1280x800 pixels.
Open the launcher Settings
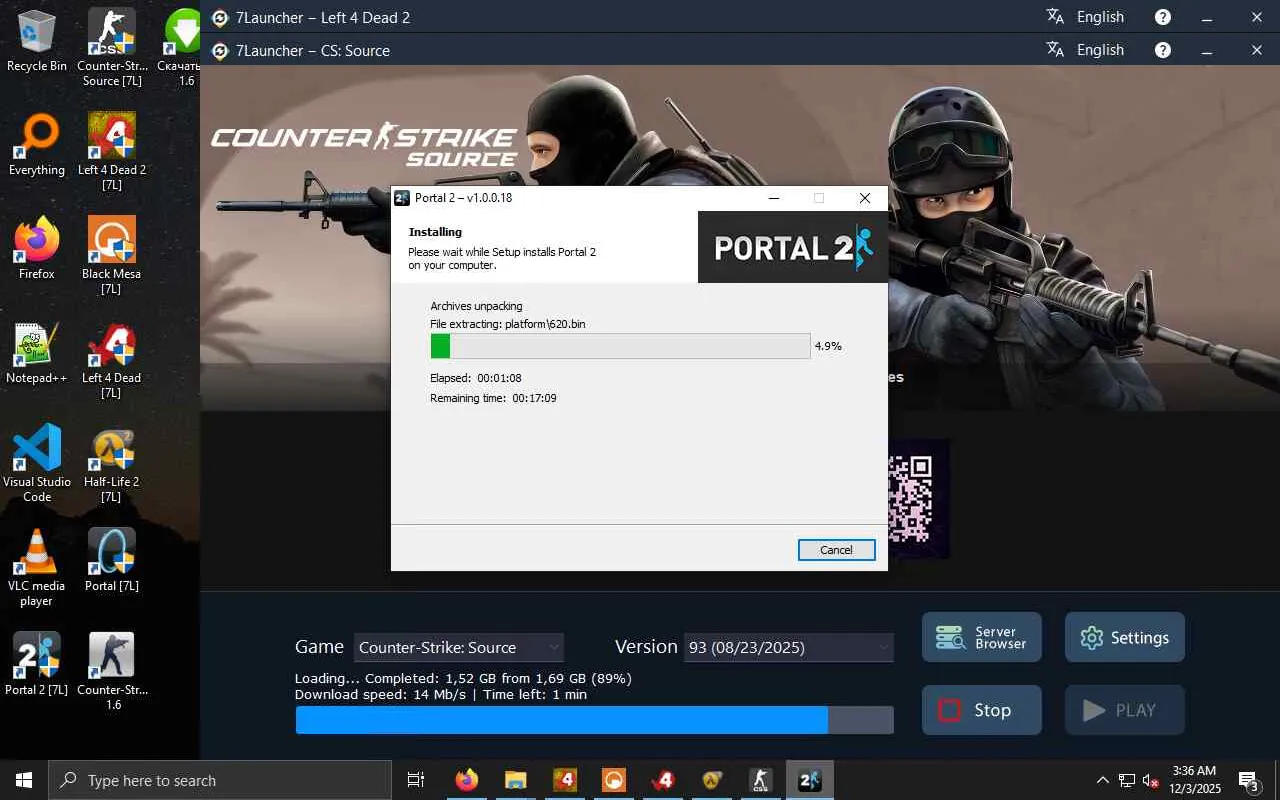tap(1125, 637)
